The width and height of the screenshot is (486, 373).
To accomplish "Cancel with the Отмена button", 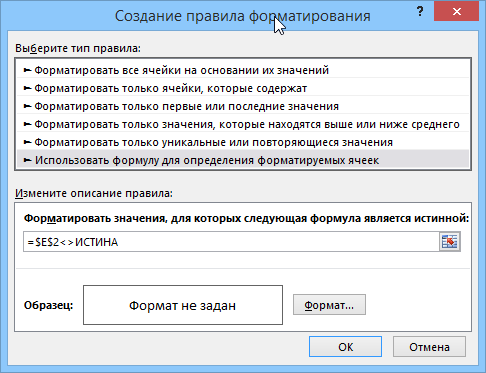I will click(x=429, y=347).
